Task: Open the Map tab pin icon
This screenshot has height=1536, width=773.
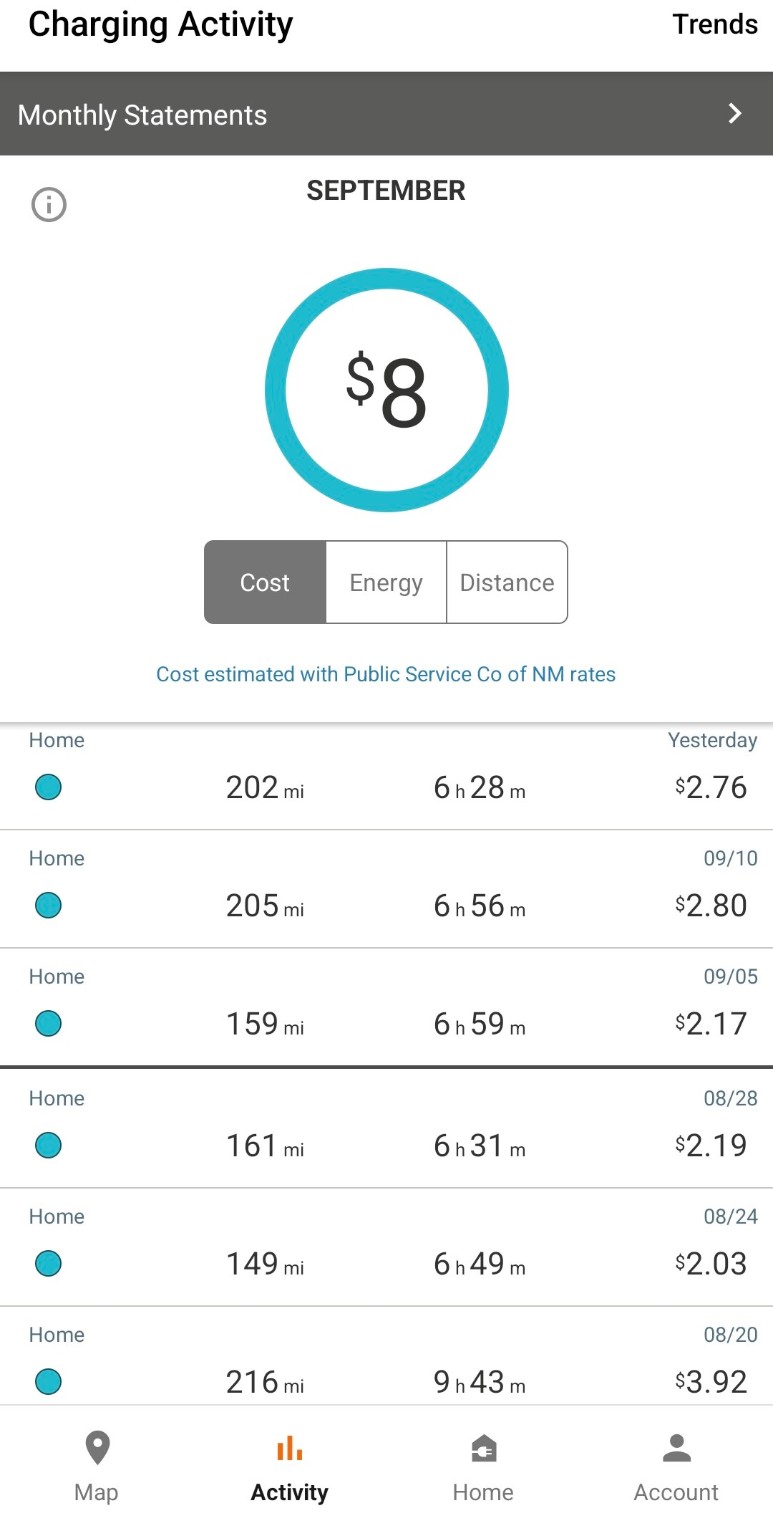Action: [97, 1447]
